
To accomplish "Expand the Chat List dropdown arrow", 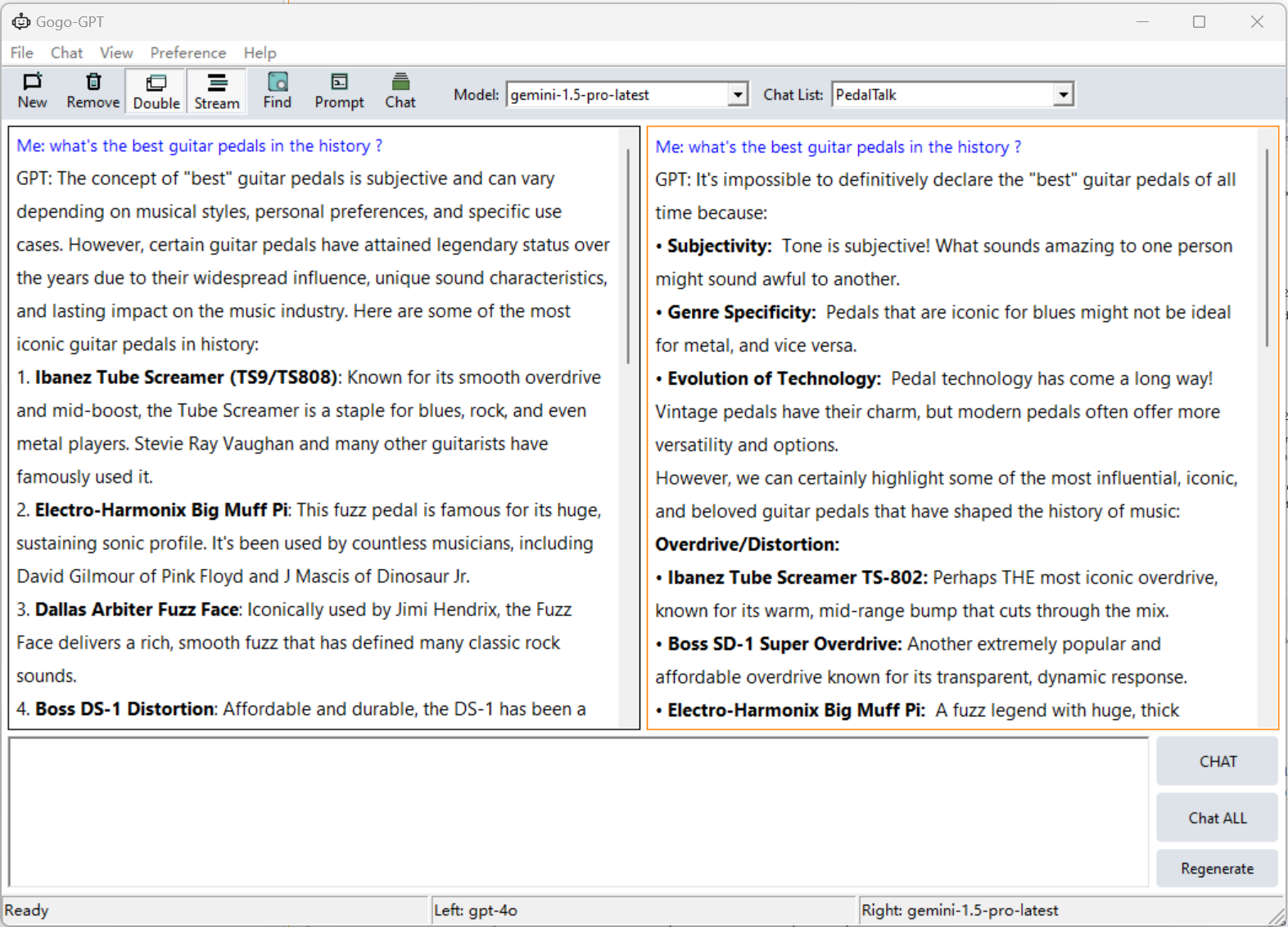I will point(1063,95).
